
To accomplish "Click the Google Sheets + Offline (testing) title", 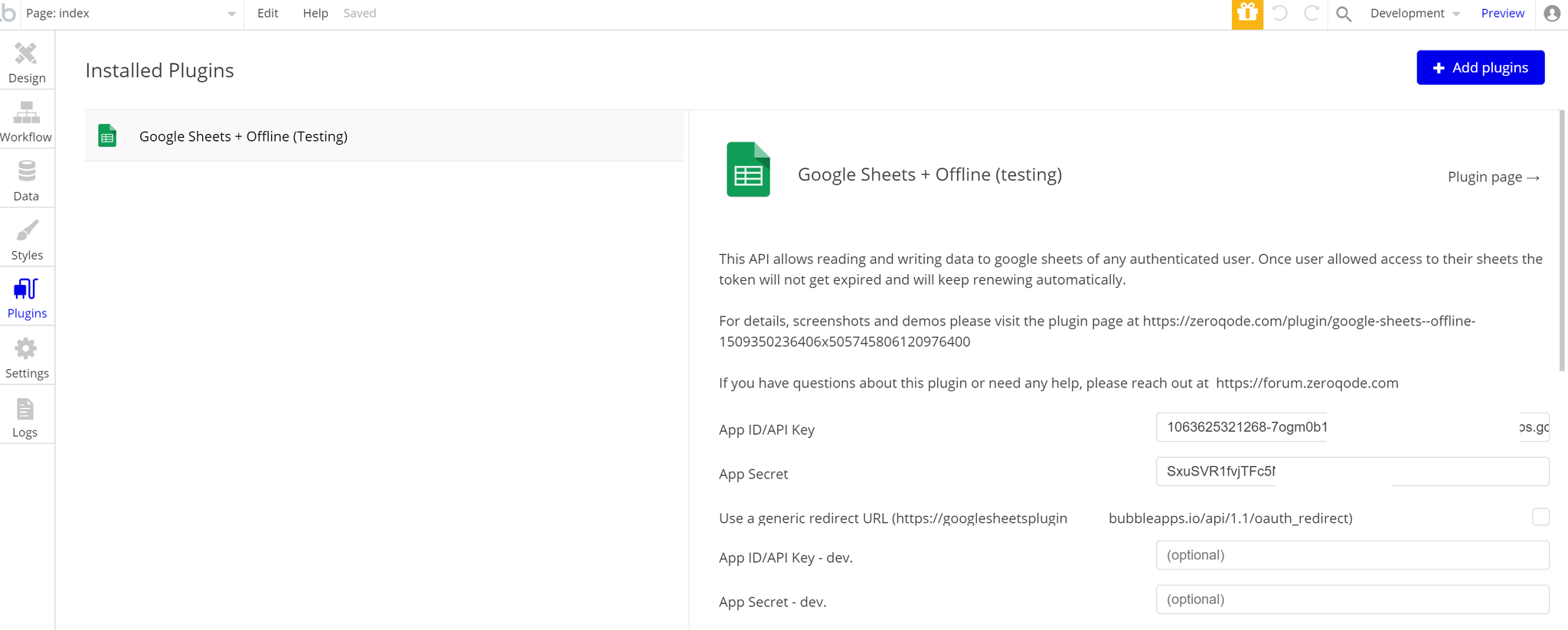I will click(929, 175).
